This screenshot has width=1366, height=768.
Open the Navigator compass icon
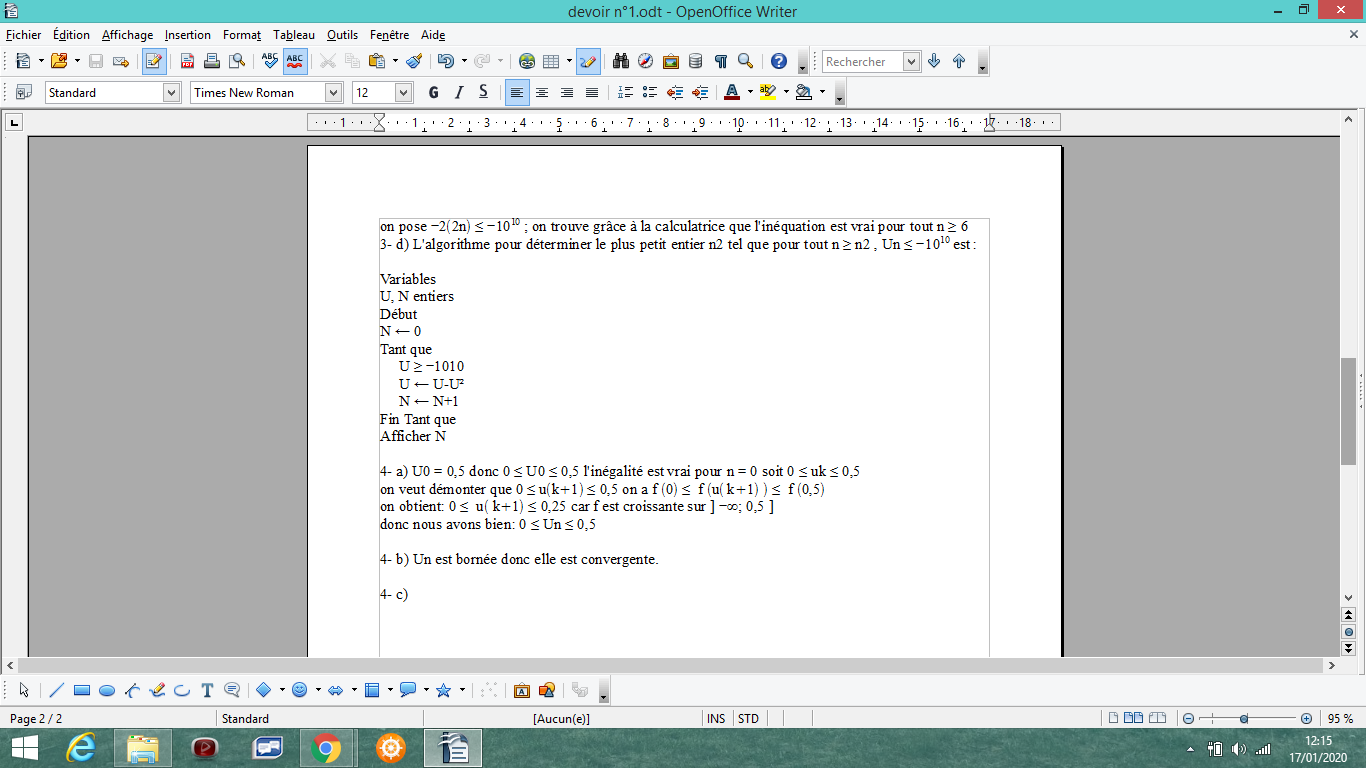tap(646, 61)
